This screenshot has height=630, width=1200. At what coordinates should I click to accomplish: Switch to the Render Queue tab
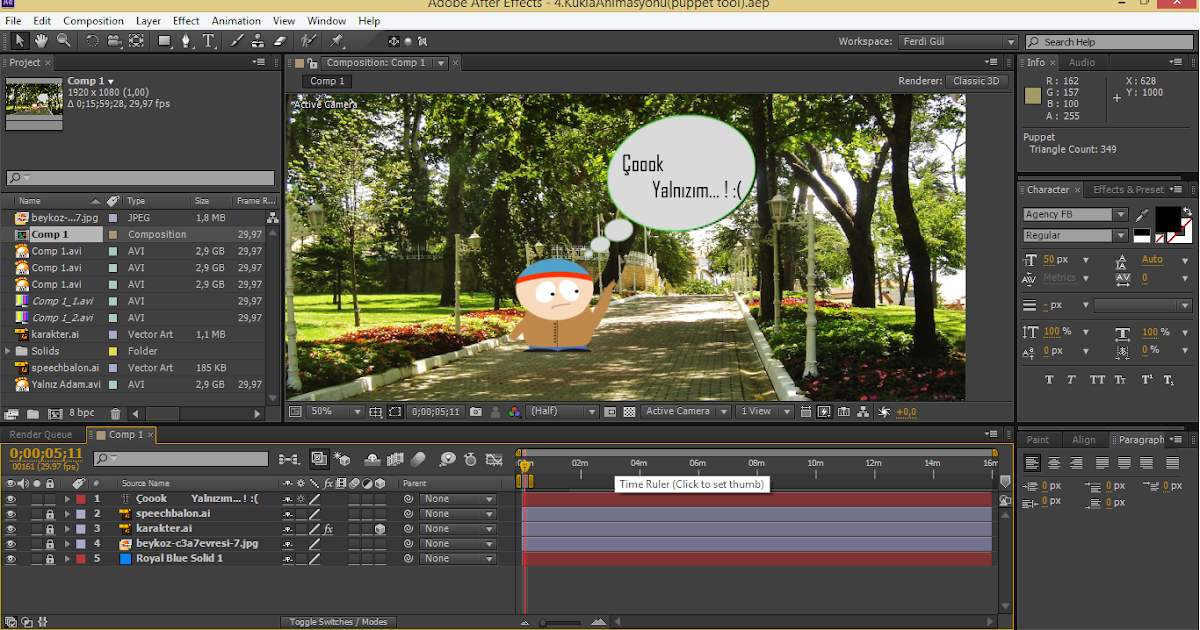(40, 435)
